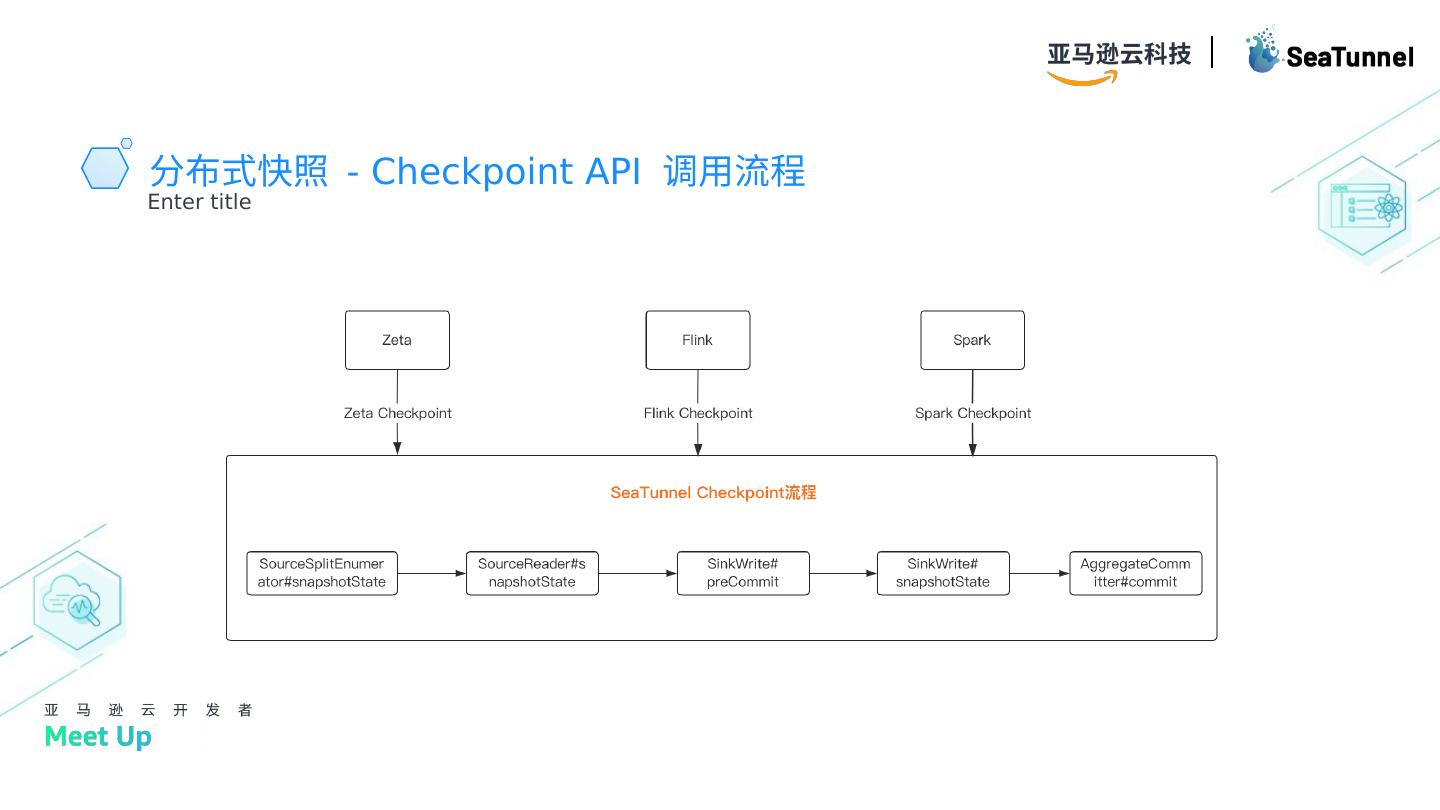The height and width of the screenshot is (810, 1440).
Task: Click the SeaTunnel logo
Action: point(1329,51)
